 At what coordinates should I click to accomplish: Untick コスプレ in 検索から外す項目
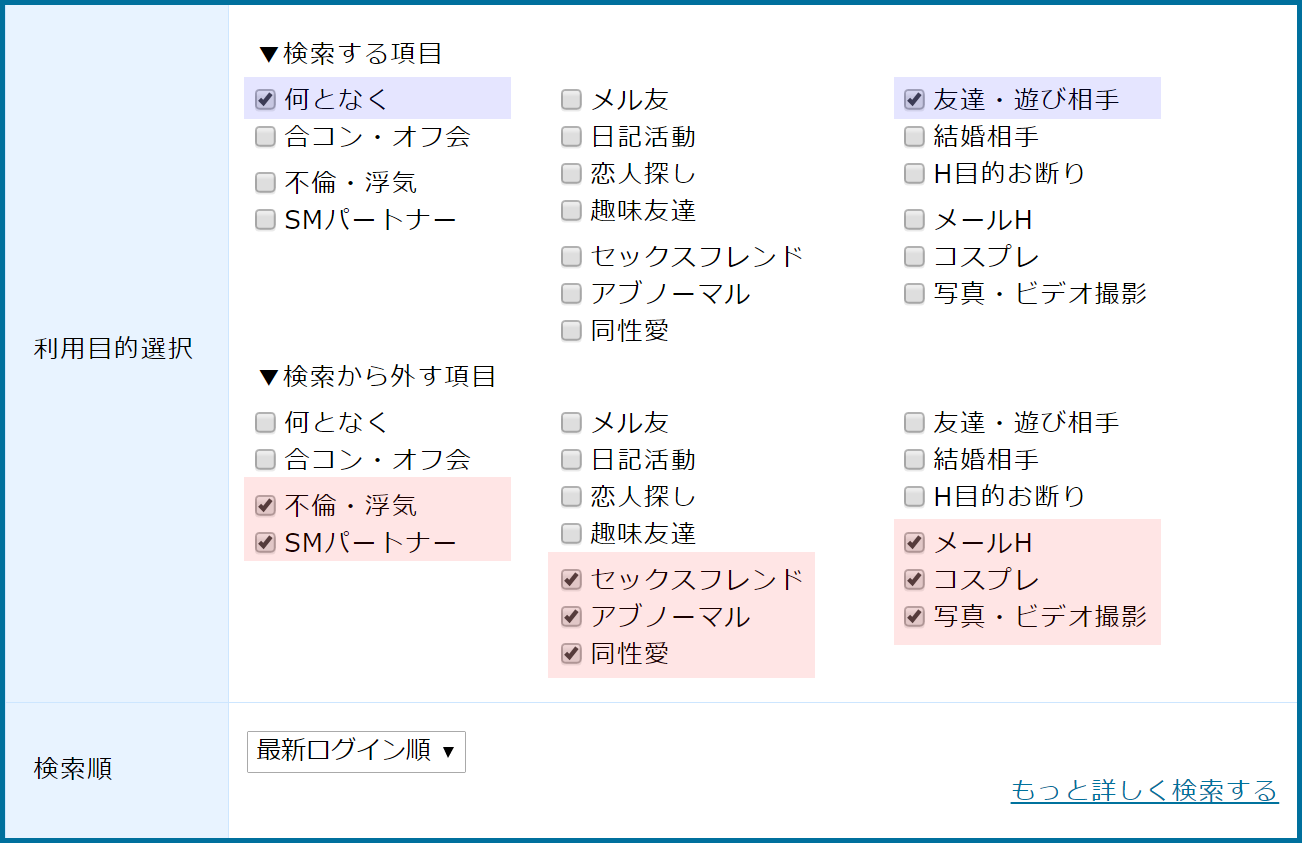coord(914,579)
